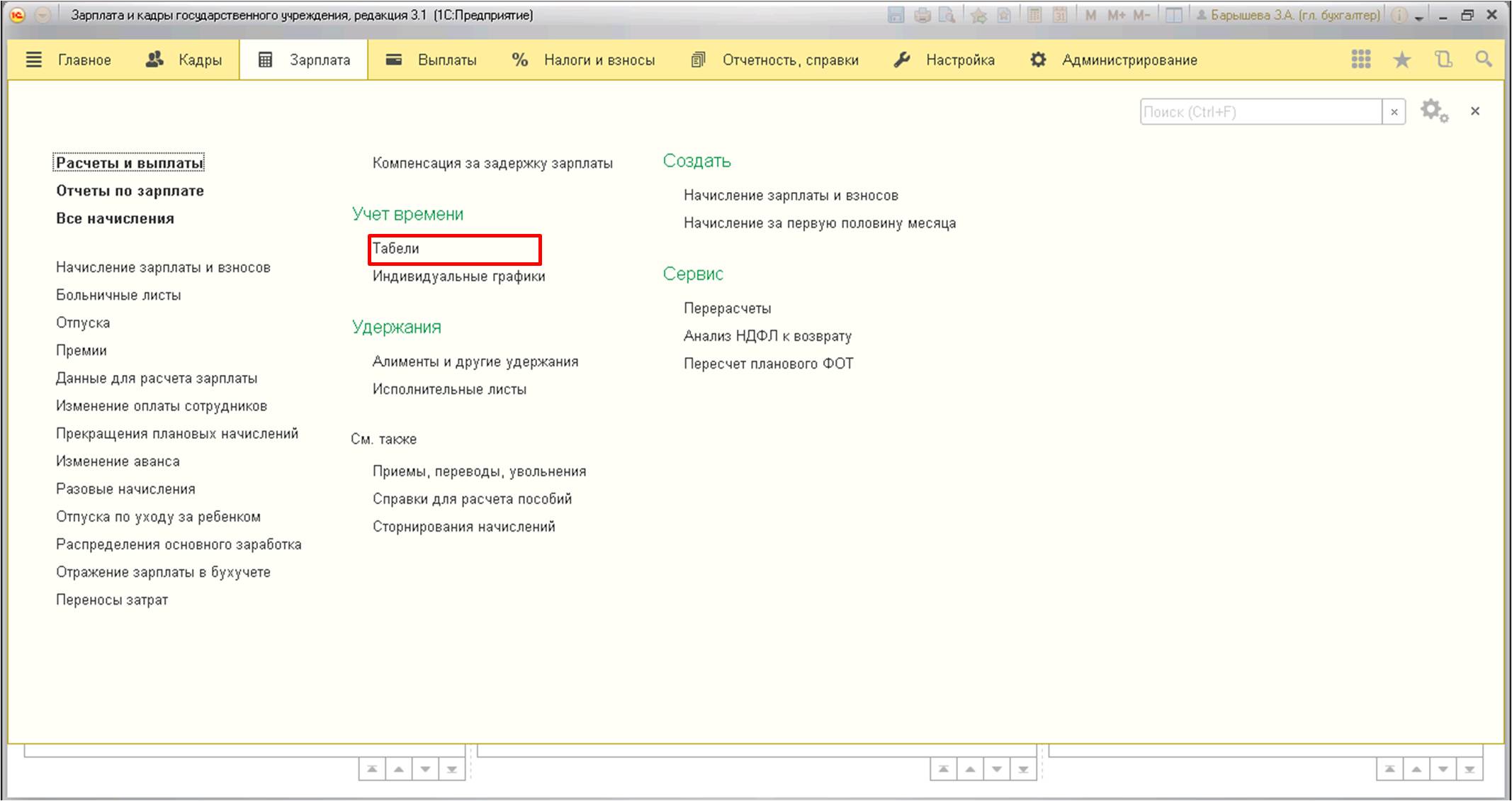The width and height of the screenshot is (1512, 801).
Task: Open Больничные листы link
Action: [118, 295]
